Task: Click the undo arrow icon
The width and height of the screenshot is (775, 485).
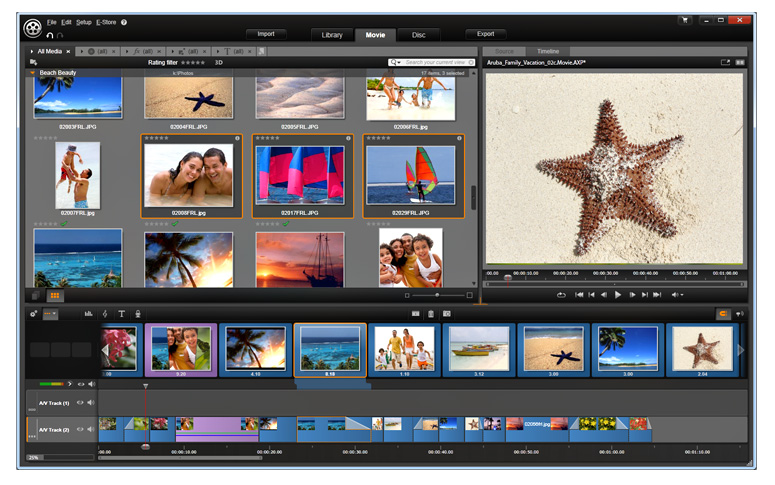Action: point(49,35)
